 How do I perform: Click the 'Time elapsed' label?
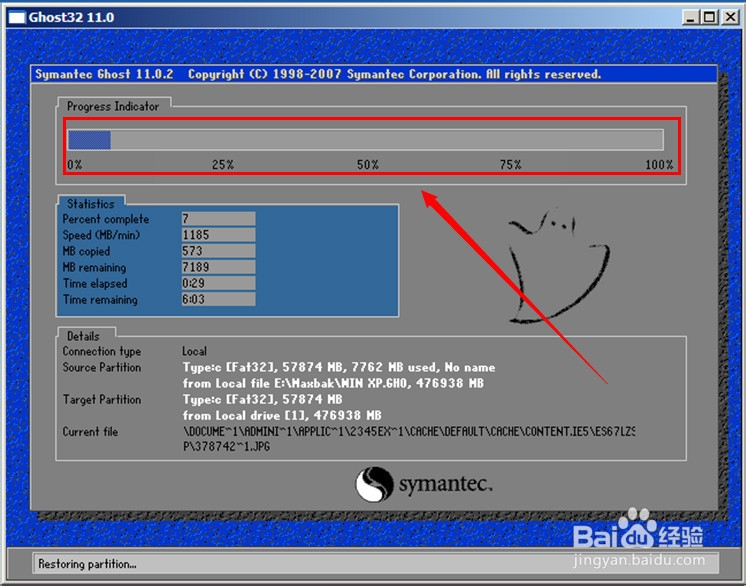95,283
